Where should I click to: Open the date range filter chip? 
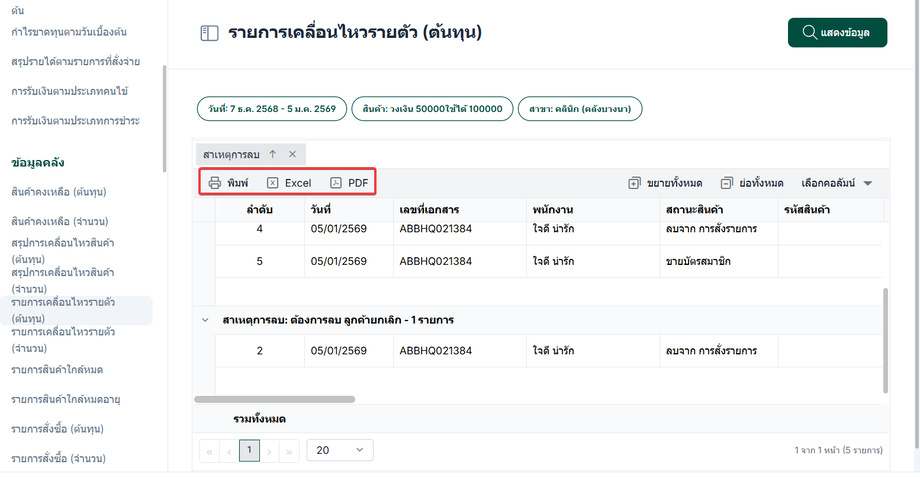[272, 108]
